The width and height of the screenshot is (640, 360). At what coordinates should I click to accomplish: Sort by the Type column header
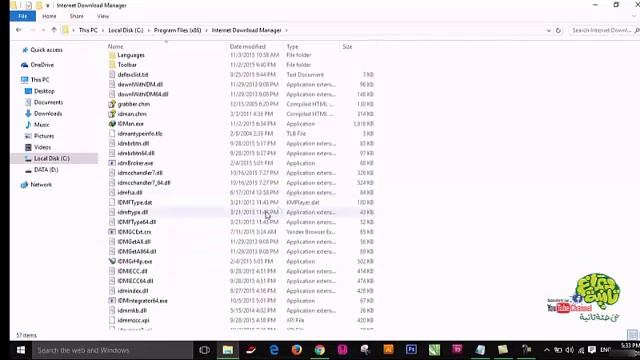pyautogui.click(x=292, y=47)
